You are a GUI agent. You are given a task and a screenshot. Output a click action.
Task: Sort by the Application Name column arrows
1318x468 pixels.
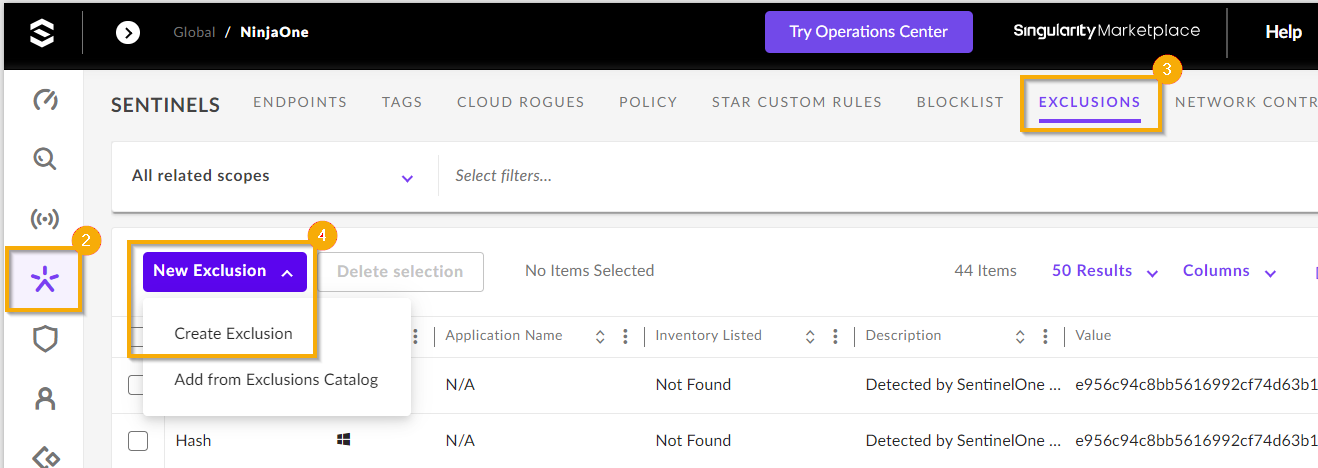pos(600,337)
